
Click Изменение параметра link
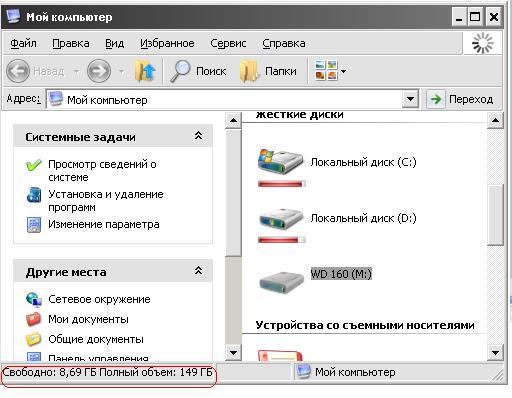(x=104, y=224)
